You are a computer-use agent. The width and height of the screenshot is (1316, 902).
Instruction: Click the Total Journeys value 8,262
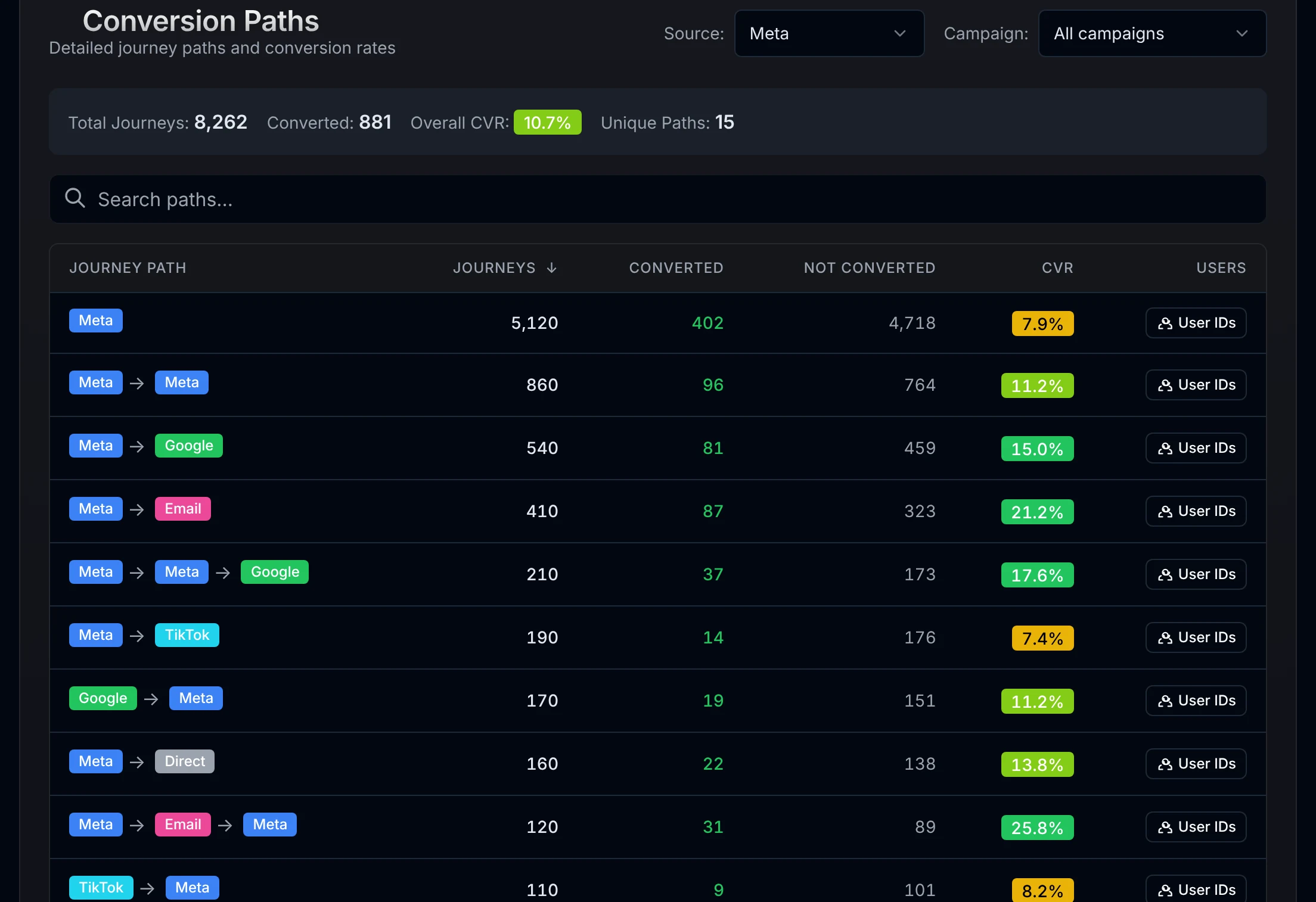point(221,122)
